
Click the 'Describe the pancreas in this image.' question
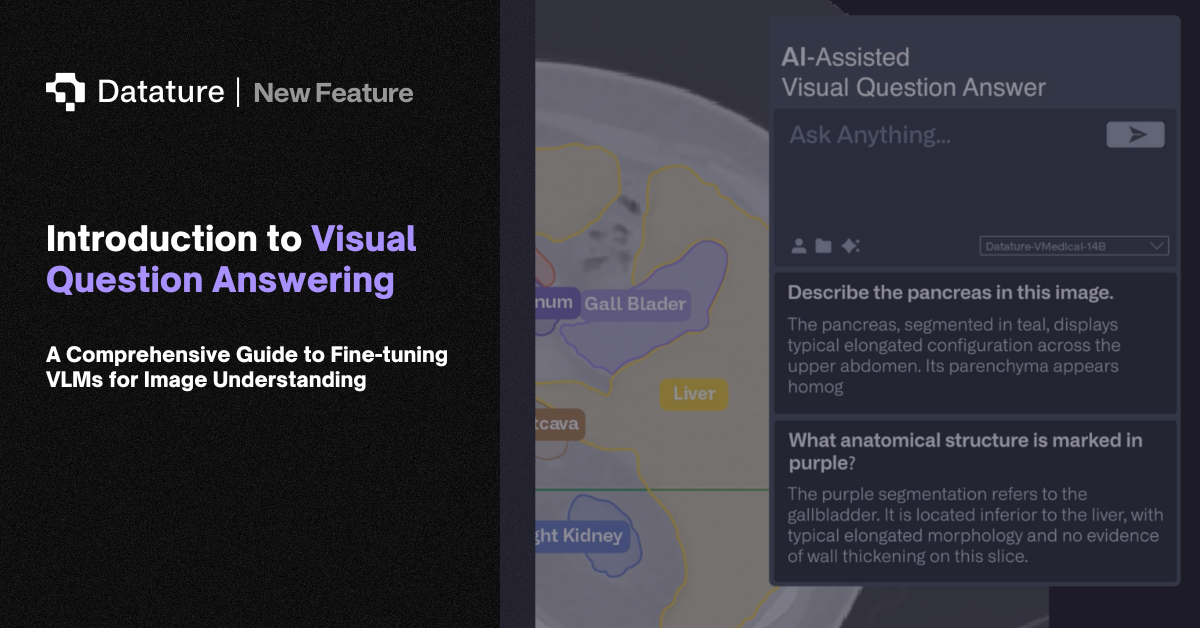pyautogui.click(x=951, y=293)
